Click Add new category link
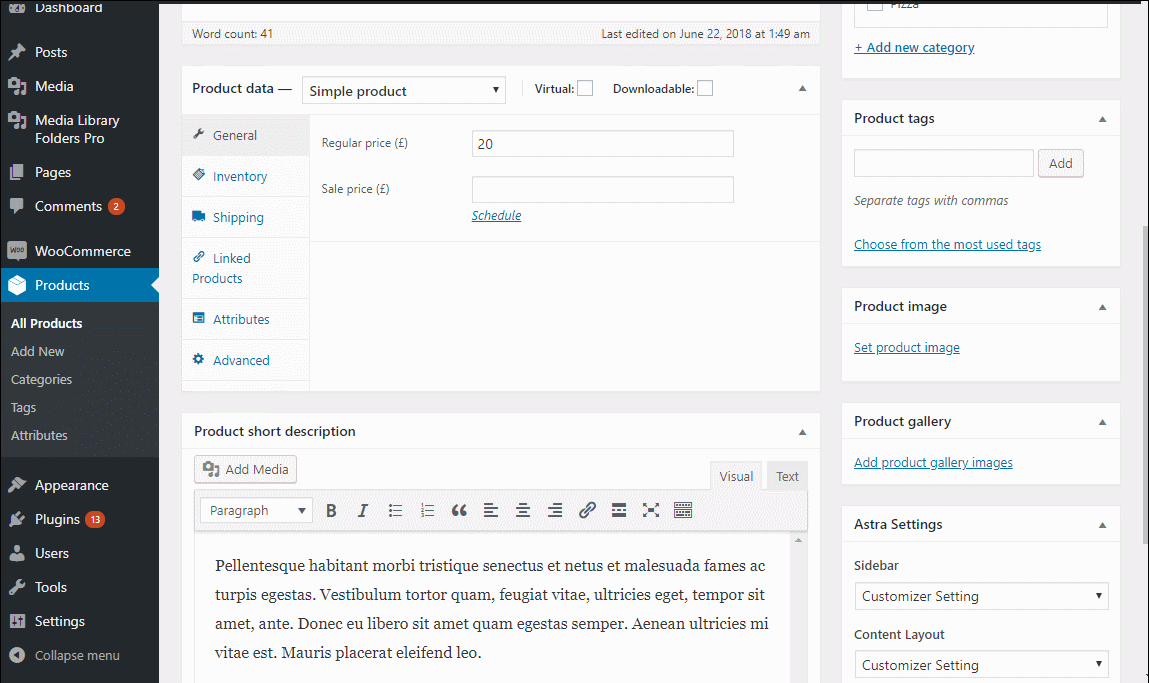 [914, 48]
